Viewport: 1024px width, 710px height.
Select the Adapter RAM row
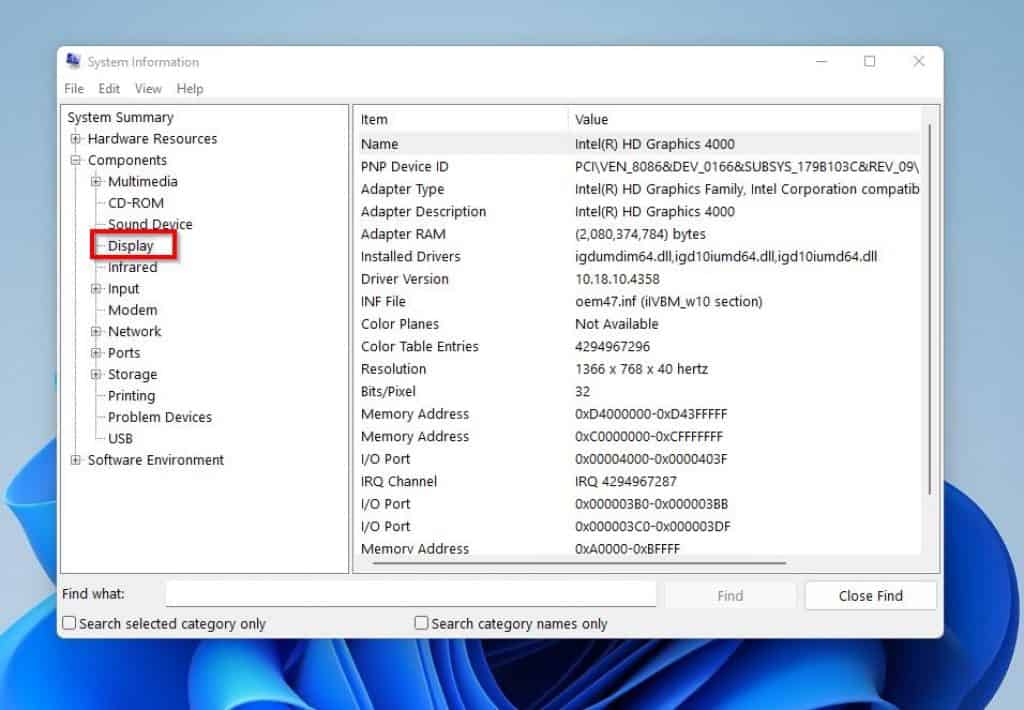click(639, 234)
